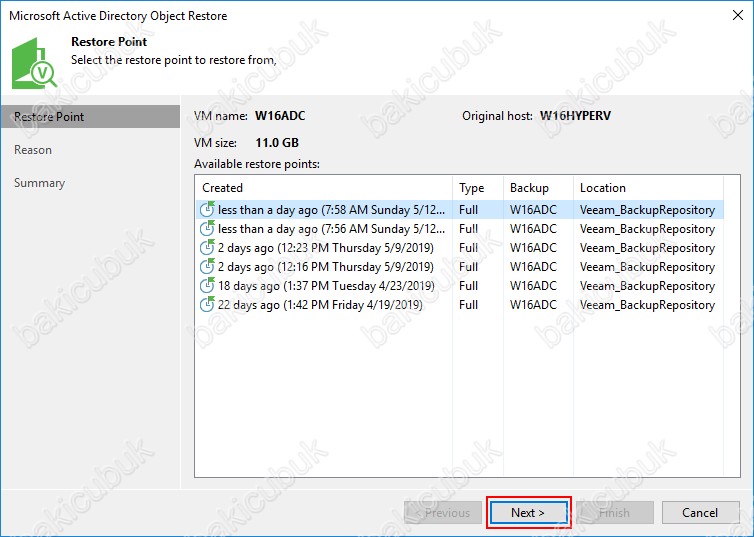Select the Summary wizard step
Image resolution: width=754 pixels, height=537 pixels.
[x=39, y=183]
